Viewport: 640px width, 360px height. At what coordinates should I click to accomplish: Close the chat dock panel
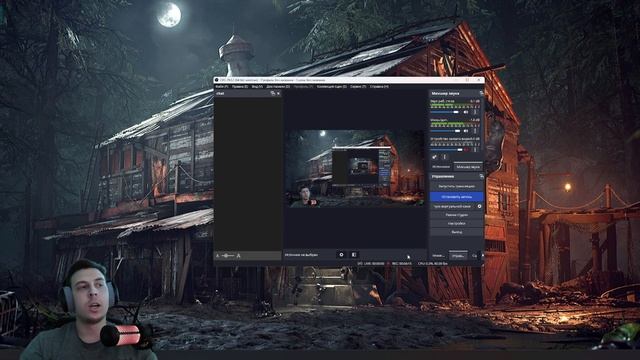click(x=278, y=93)
